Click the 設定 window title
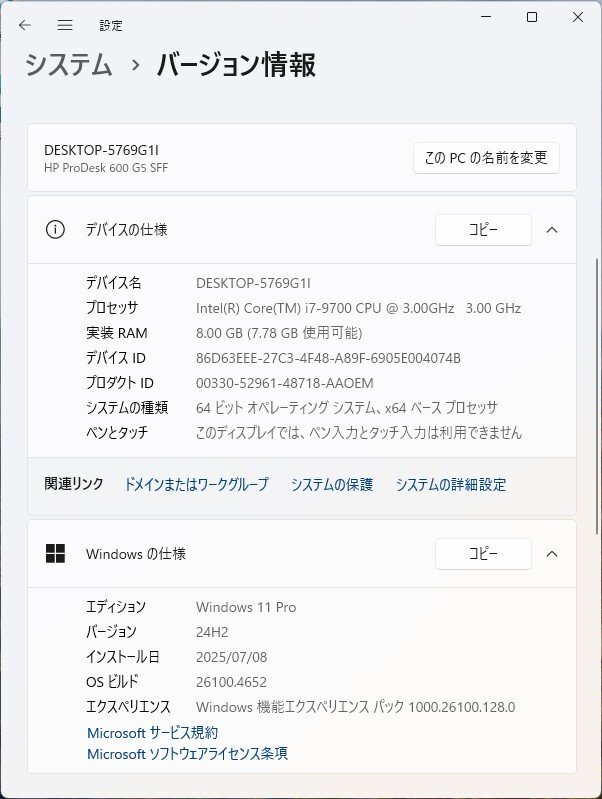This screenshot has width=602, height=799. point(111,25)
